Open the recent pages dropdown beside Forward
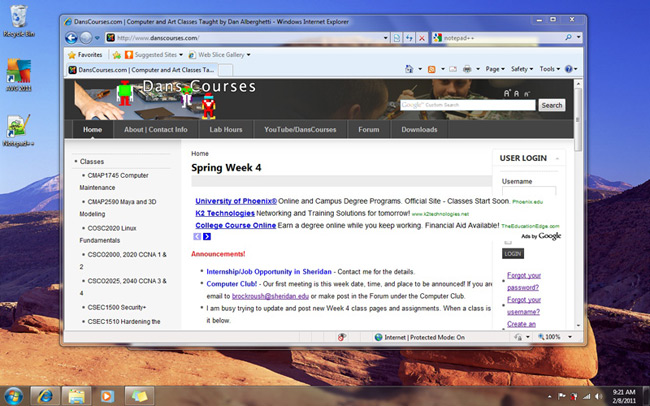 coord(97,38)
